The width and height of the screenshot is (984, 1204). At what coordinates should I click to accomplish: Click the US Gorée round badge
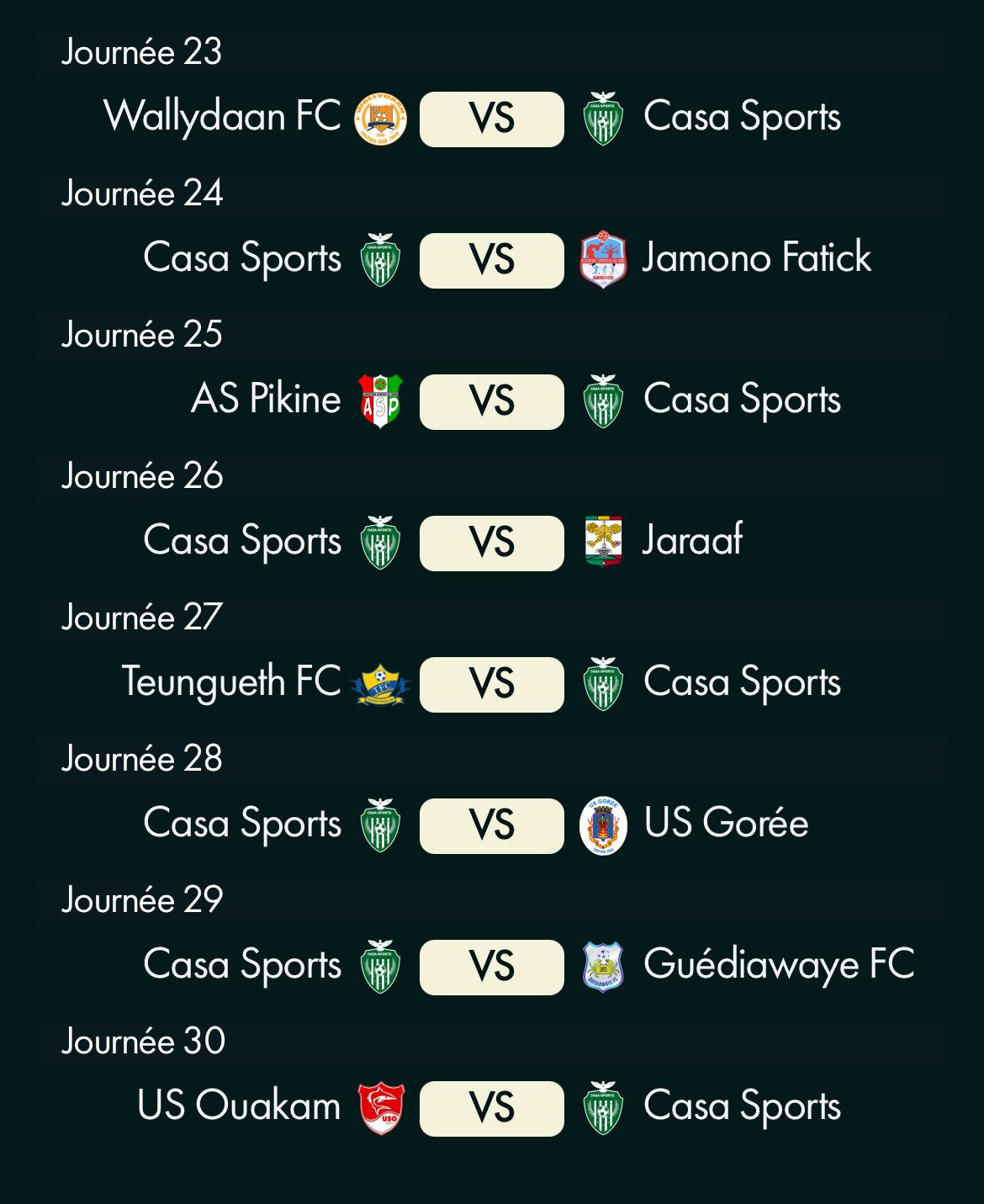pyautogui.click(x=603, y=825)
